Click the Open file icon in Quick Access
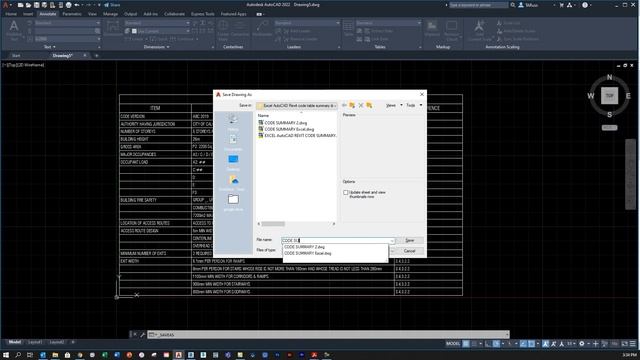Viewport: 640px width, 360px height. [28, 5]
